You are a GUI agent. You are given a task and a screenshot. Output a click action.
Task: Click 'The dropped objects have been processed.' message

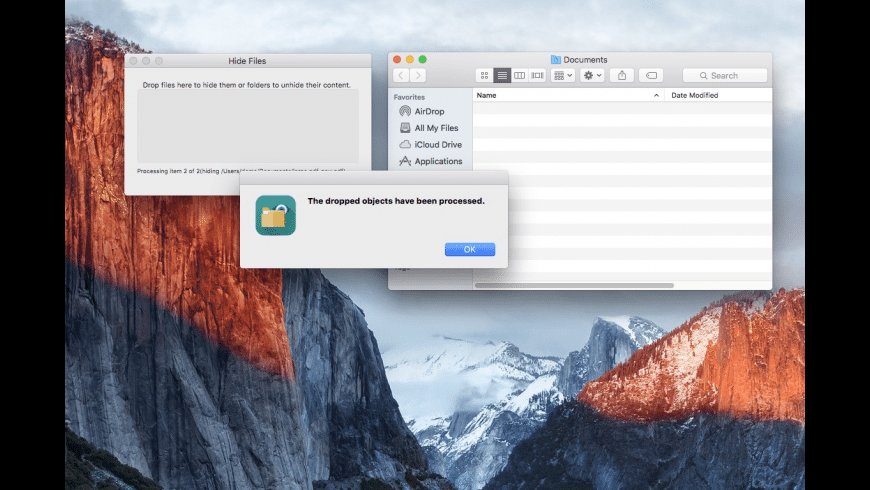[396, 201]
